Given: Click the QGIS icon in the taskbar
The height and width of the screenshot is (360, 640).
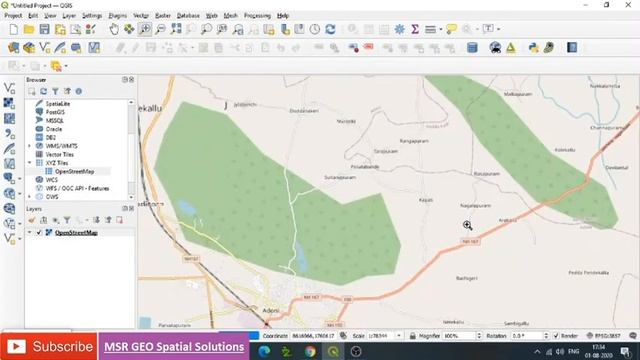Looking at the screenshot, I should 333,351.
